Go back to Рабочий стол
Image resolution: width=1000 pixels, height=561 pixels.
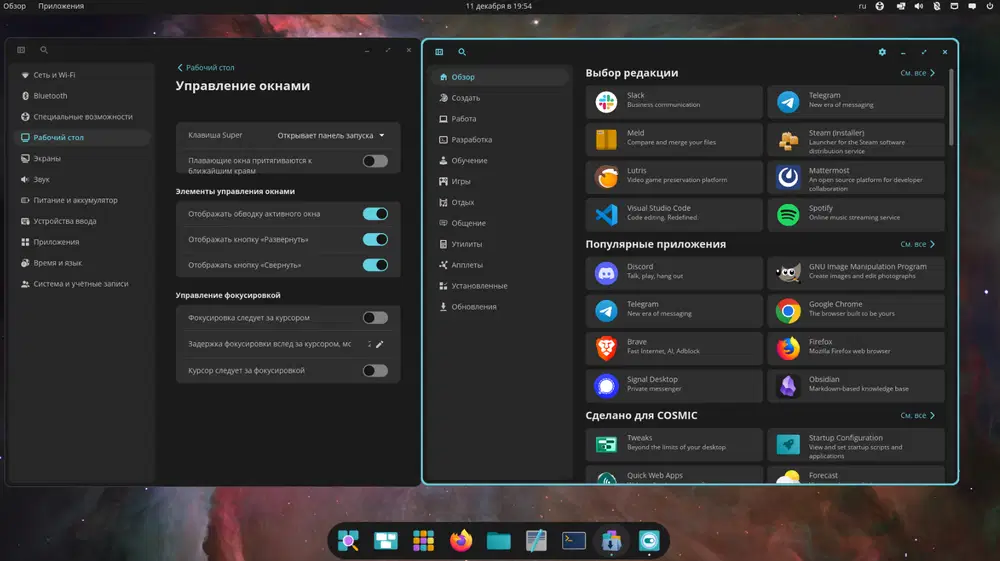coord(205,68)
